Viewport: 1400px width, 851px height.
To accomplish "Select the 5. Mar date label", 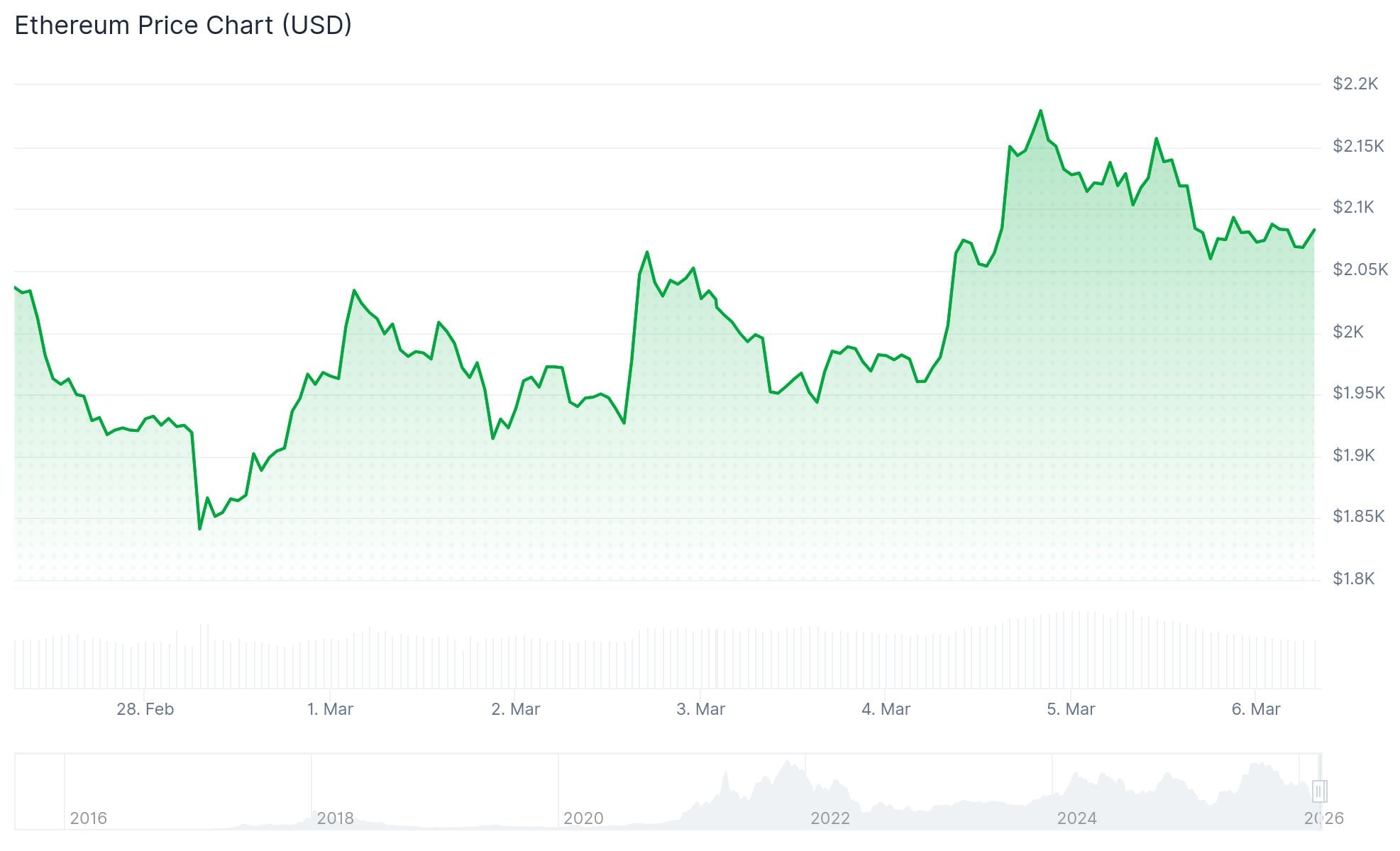I will pyautogui.click(x=1071, y=709).
